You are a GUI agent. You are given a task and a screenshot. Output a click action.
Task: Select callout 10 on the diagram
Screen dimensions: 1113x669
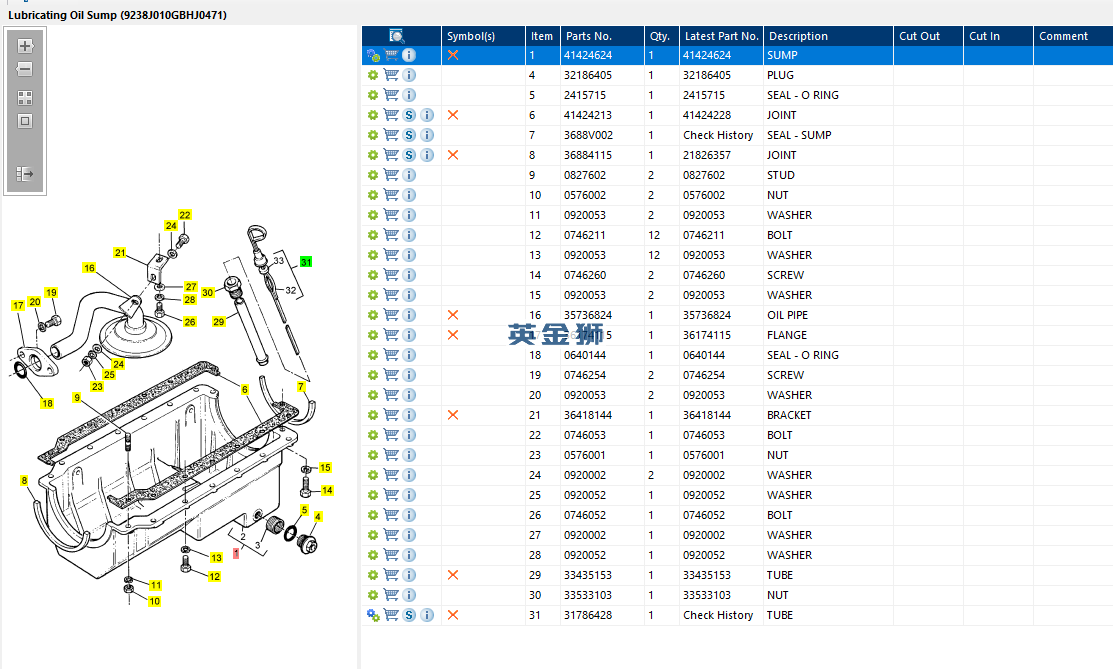154,602
